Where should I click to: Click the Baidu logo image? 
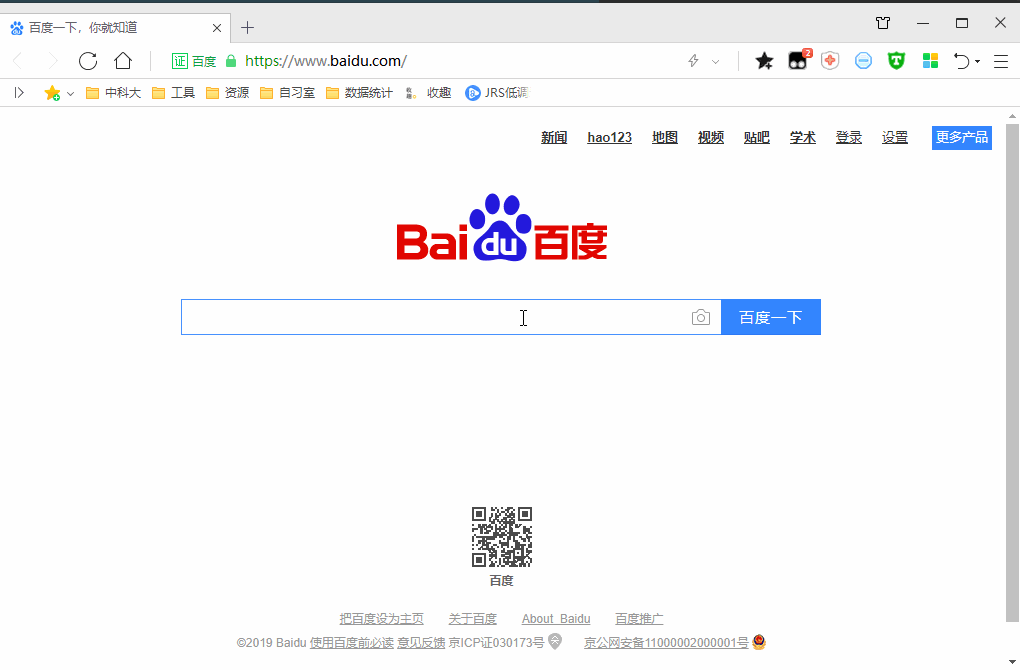click(x=502, y=228)
